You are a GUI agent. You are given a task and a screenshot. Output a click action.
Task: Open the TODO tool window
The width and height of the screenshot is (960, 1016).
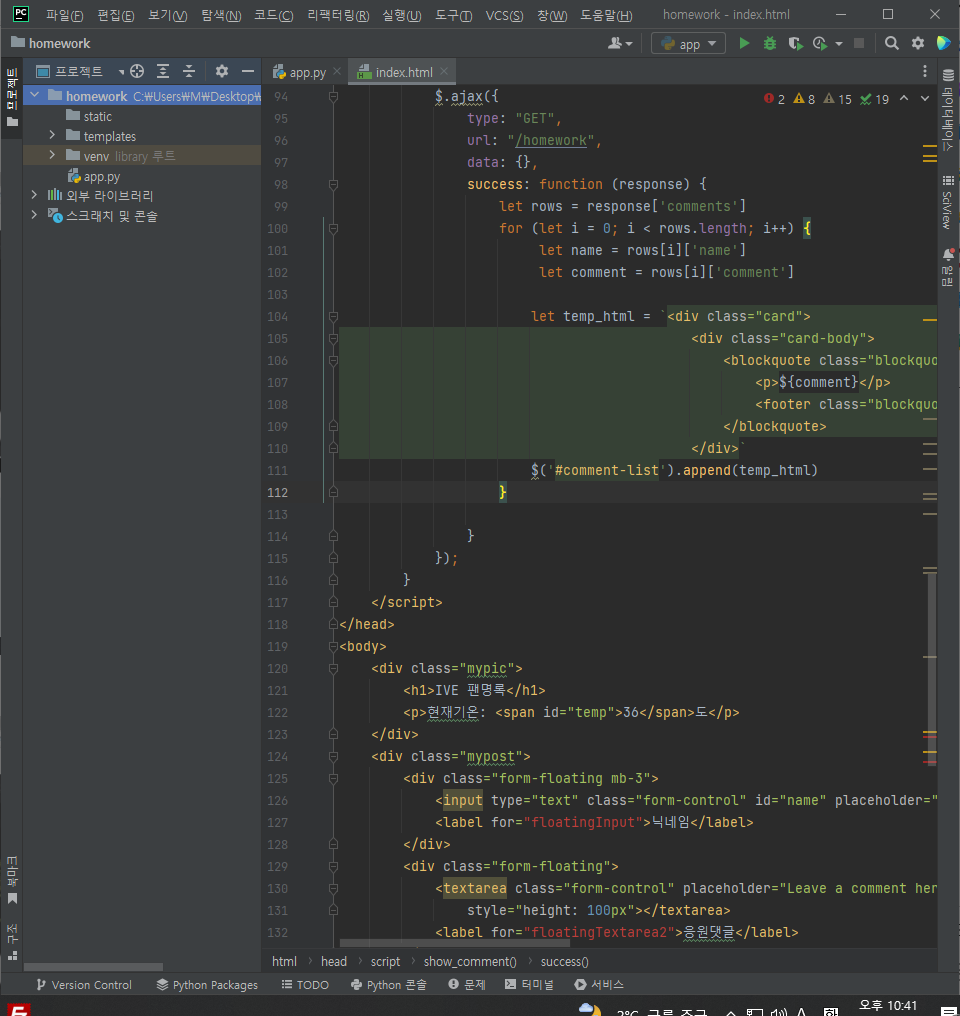pos(305,985)
